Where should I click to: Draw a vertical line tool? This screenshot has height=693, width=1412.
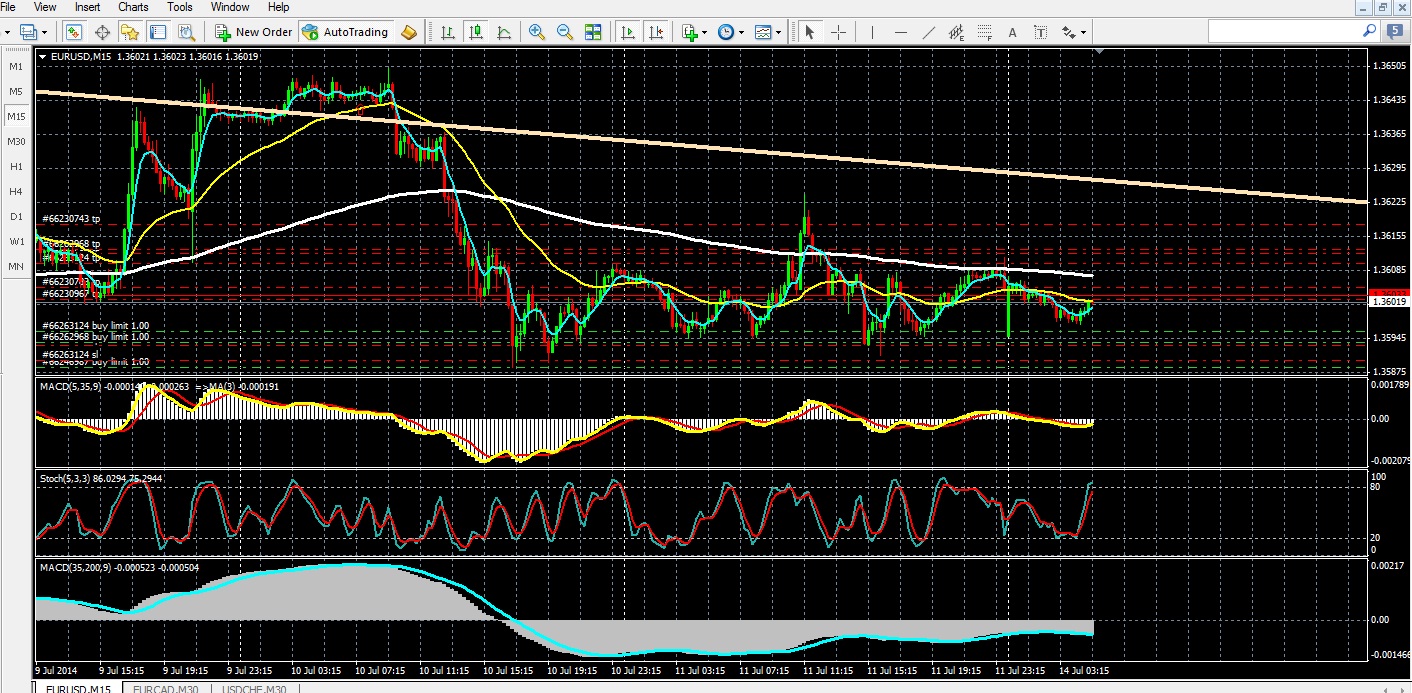(872, 32)
